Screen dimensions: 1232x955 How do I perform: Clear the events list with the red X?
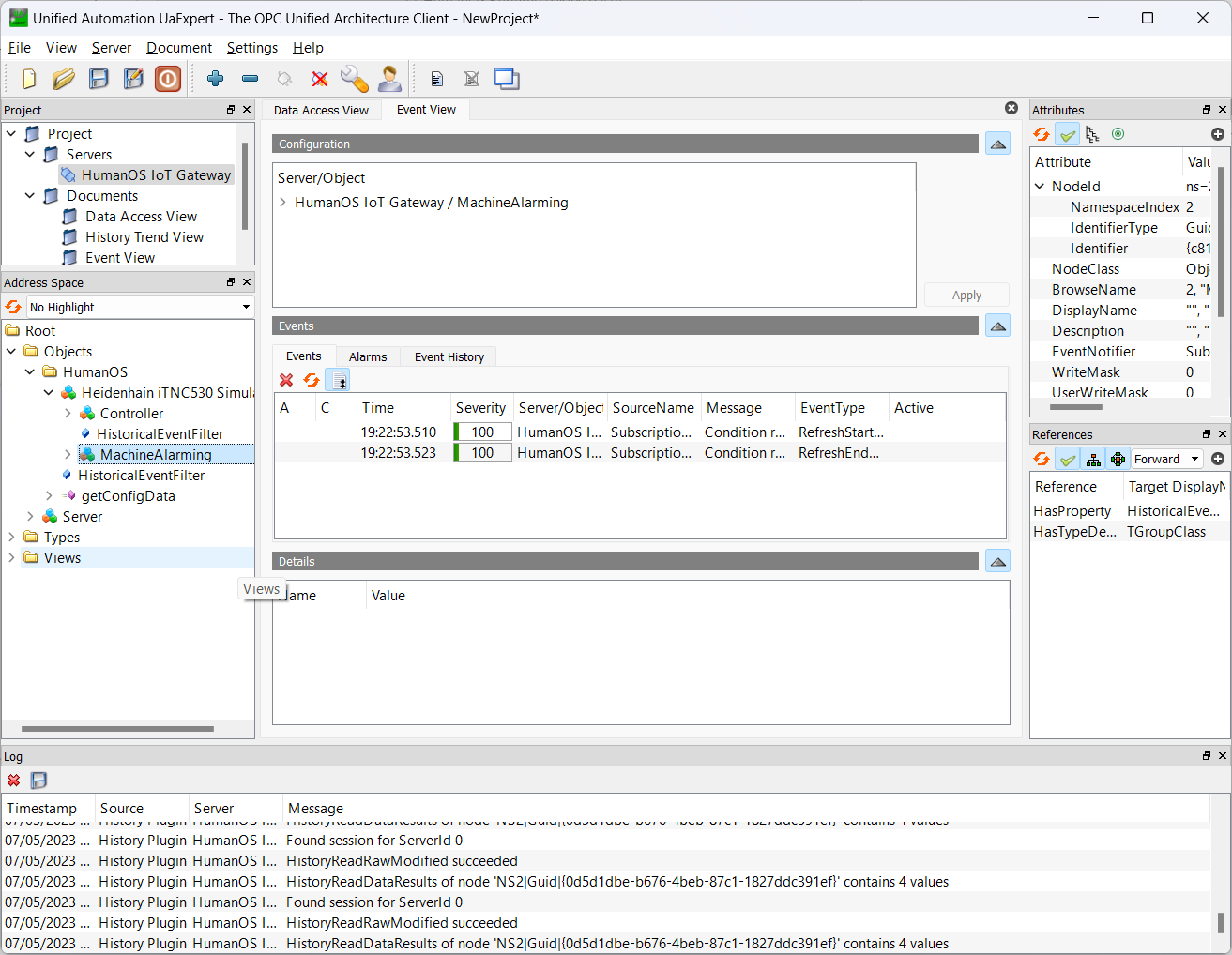(x=286, y=380)
